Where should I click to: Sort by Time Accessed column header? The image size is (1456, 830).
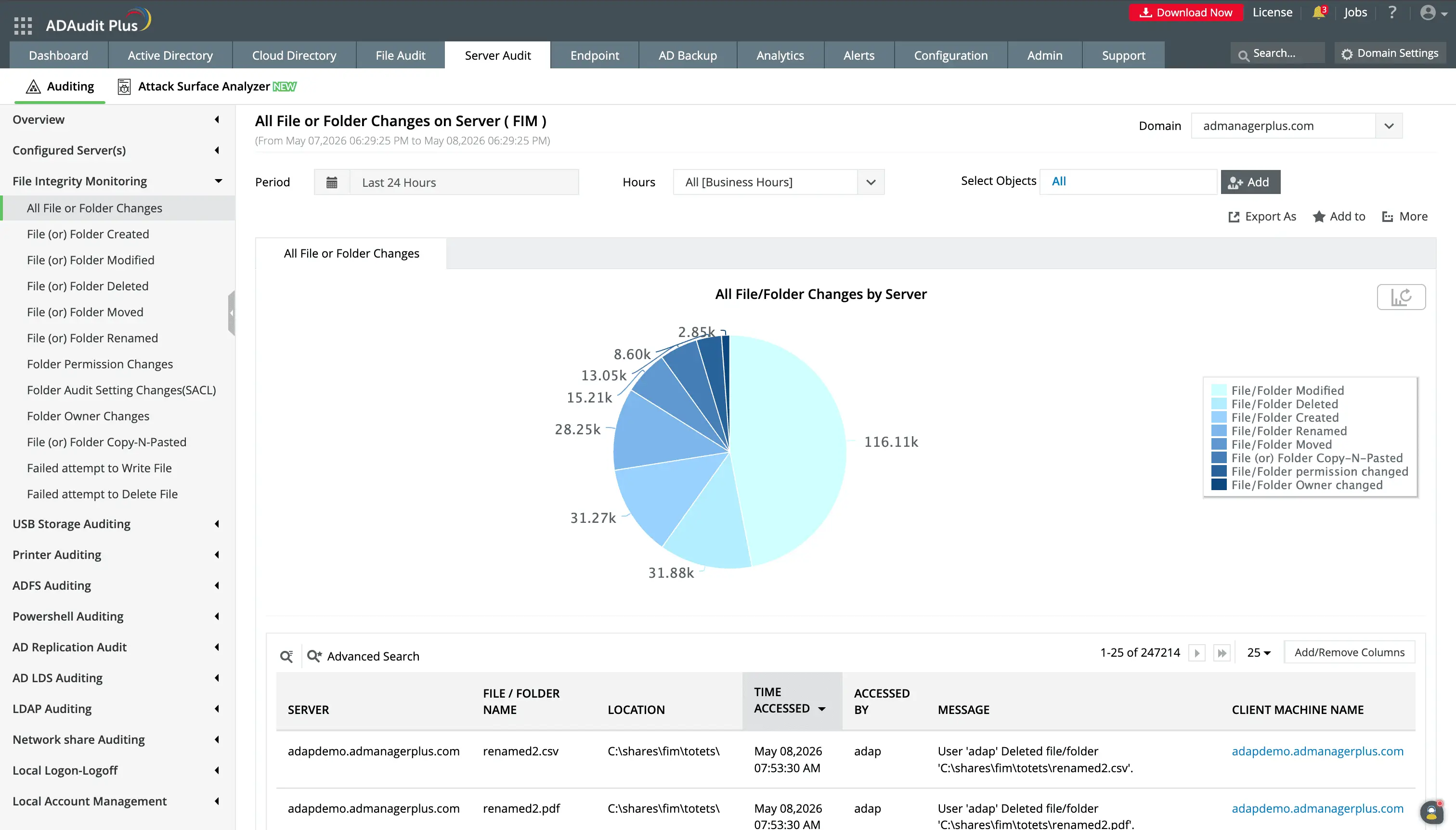(x=792, y=700)
